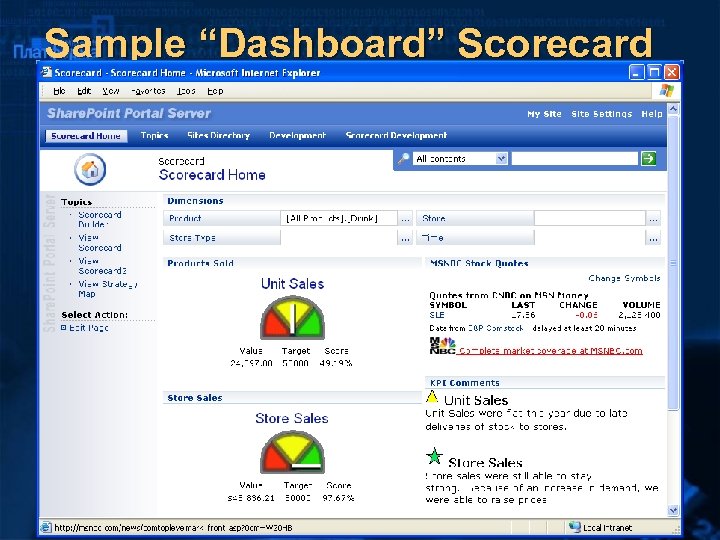The width and height of the screenshot is (720, 540).
Task: Switch to the Sites Directory tab
Action: pos(218,135)
